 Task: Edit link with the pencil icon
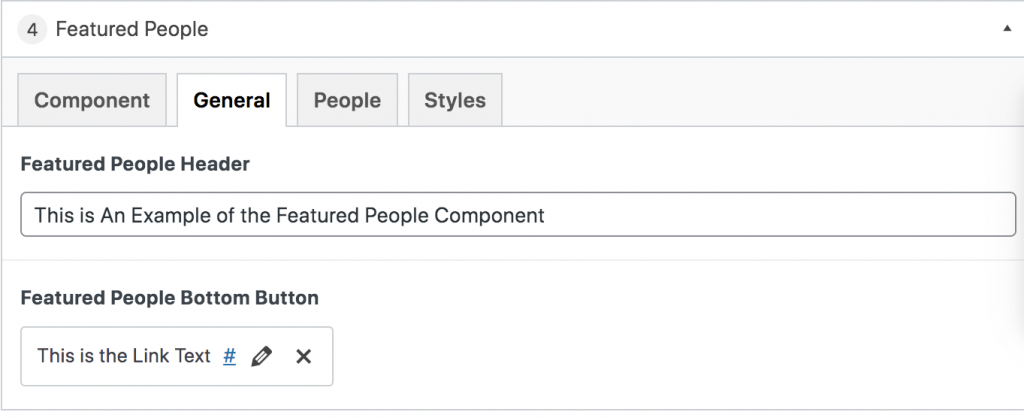click(261, 357)
